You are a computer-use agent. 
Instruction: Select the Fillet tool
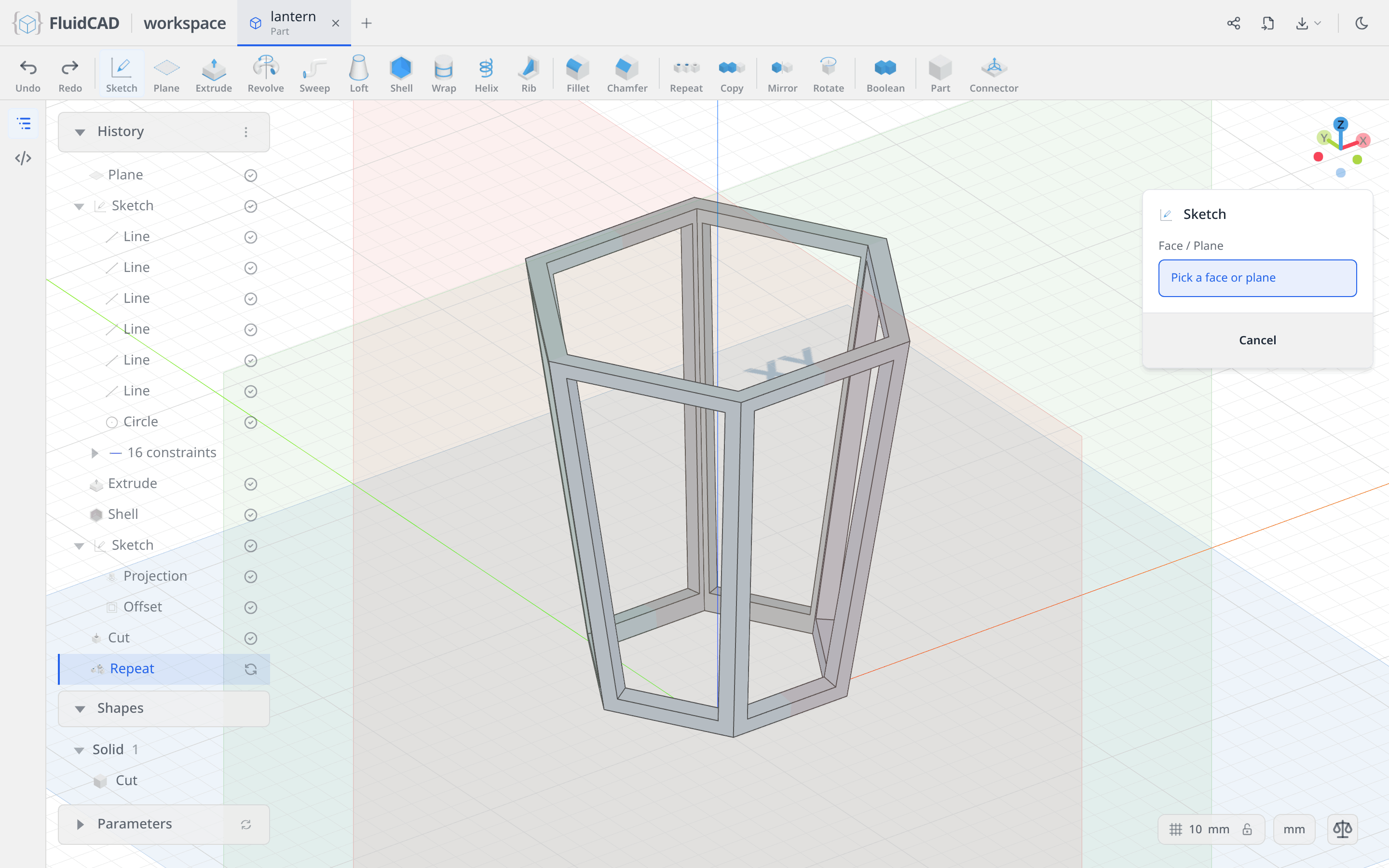point(578,75)
